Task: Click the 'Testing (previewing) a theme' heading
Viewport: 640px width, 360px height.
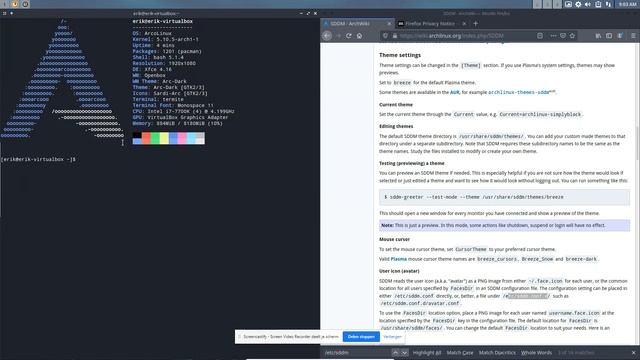Action: click(412, 163)
